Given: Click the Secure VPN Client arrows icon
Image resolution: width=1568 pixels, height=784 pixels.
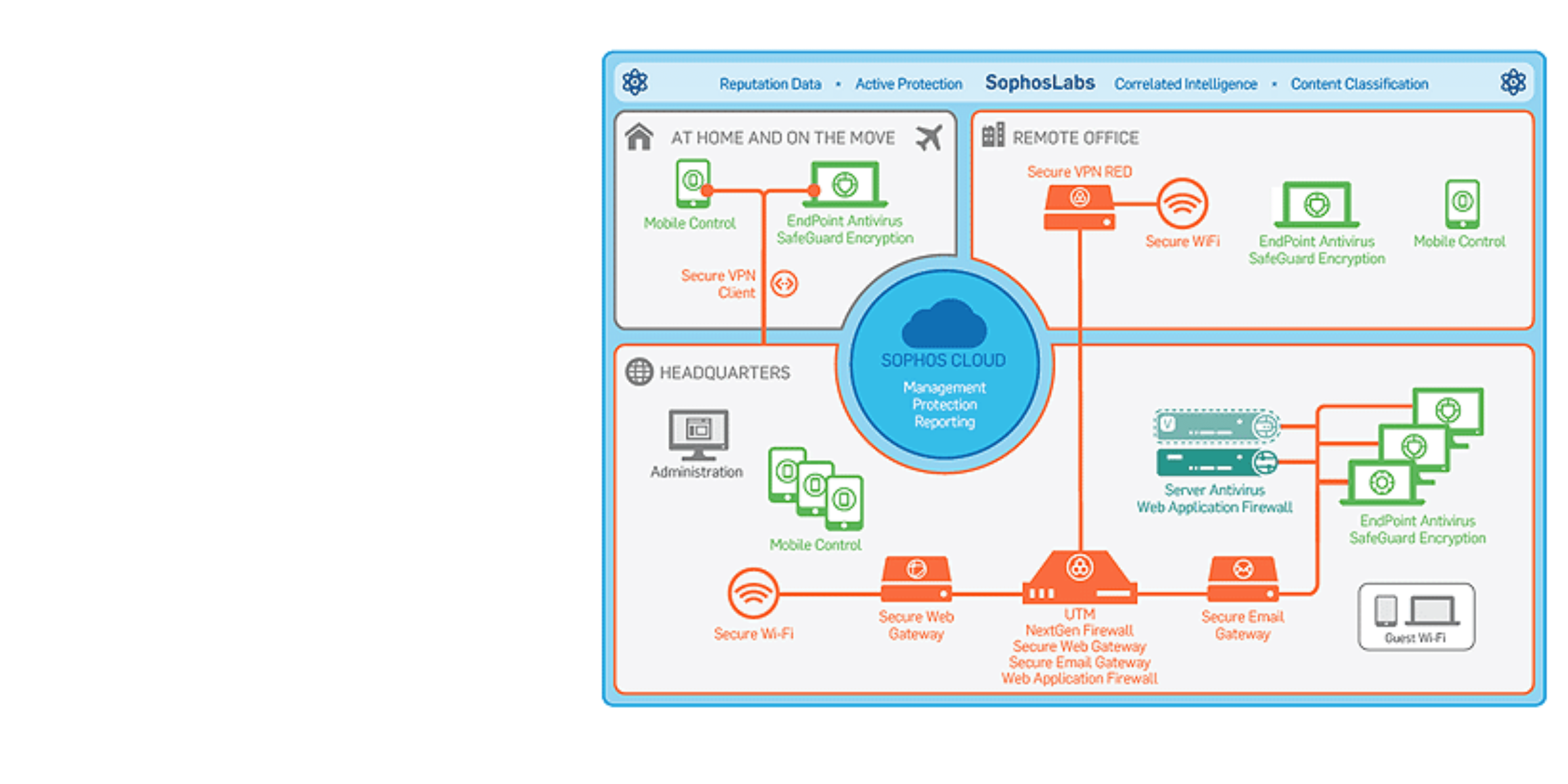Looking at the screenshot, I should (784, 284).
